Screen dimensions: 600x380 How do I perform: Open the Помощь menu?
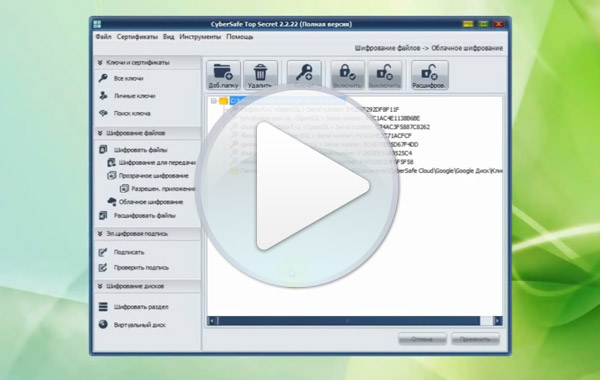[x=240, y=37]
